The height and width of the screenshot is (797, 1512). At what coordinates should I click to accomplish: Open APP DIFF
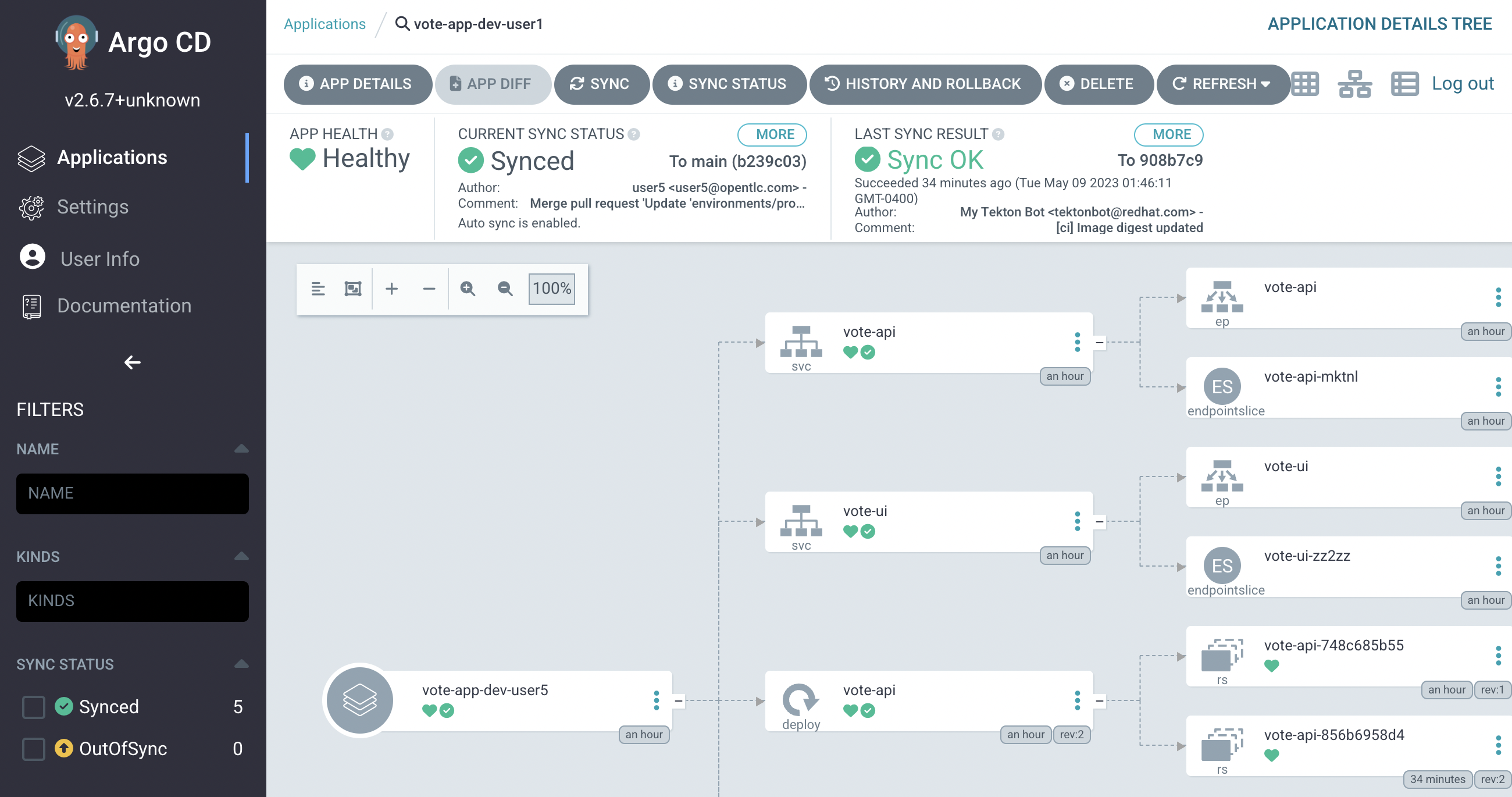point(493,84)
